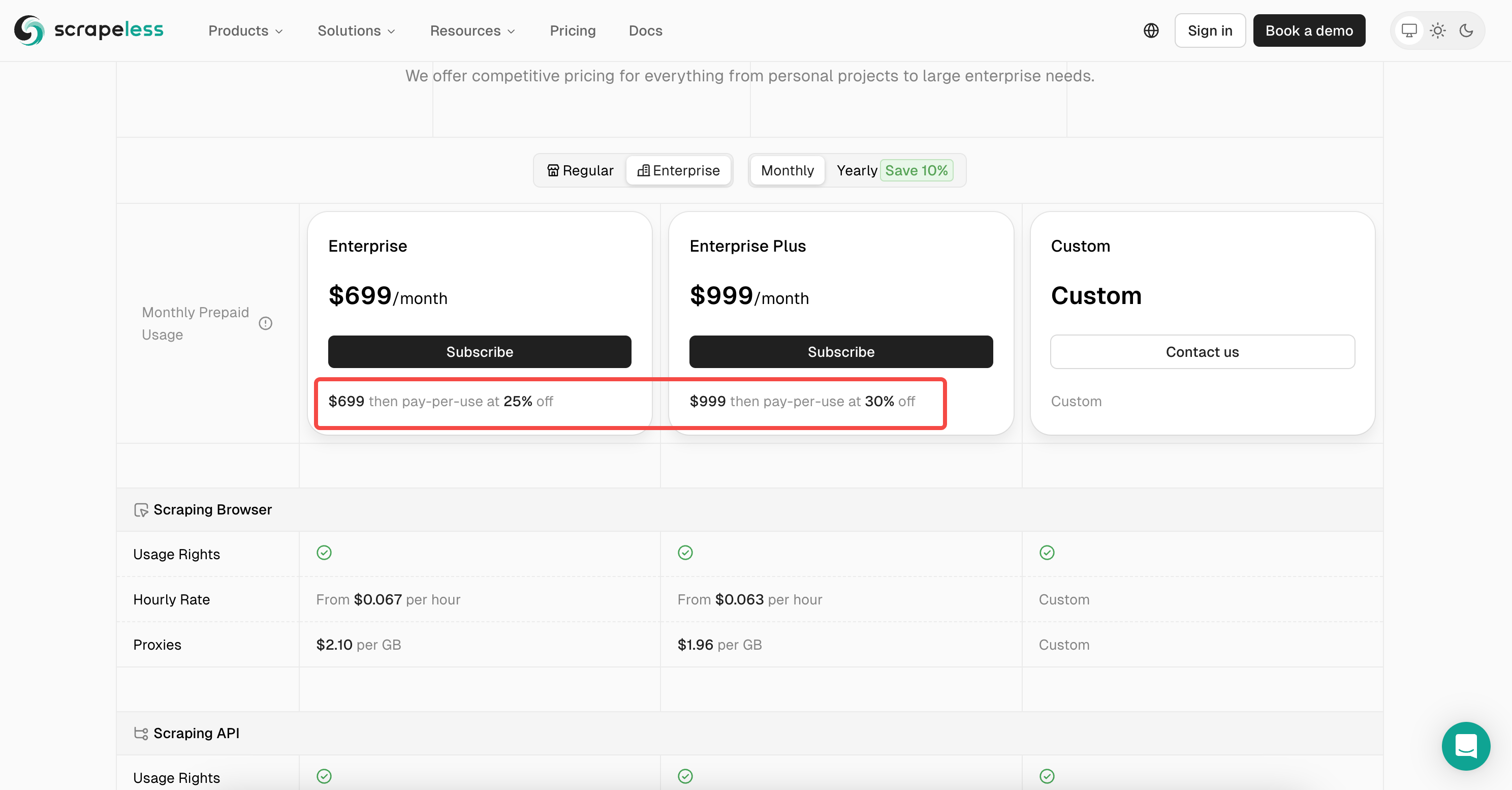Toggle to Regular pricing tab

point(580,170)
